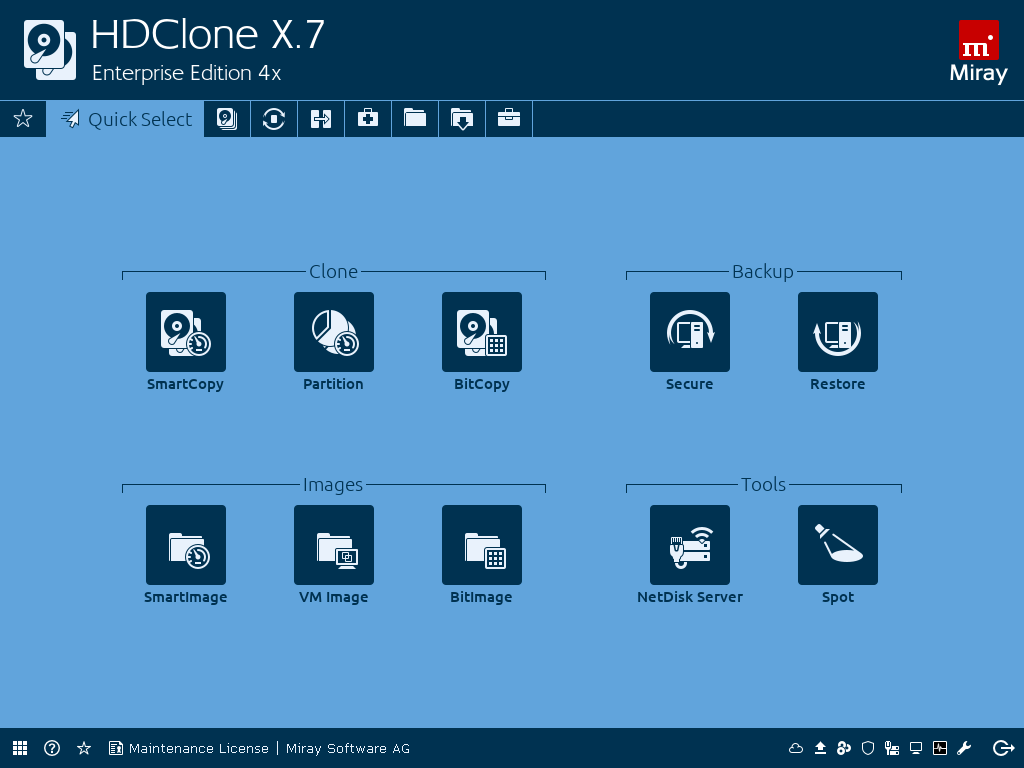Image resolution: width=1024 pixels, height=768 pixels.
Task: Open the Spot tool
Action: pos(837,545)
